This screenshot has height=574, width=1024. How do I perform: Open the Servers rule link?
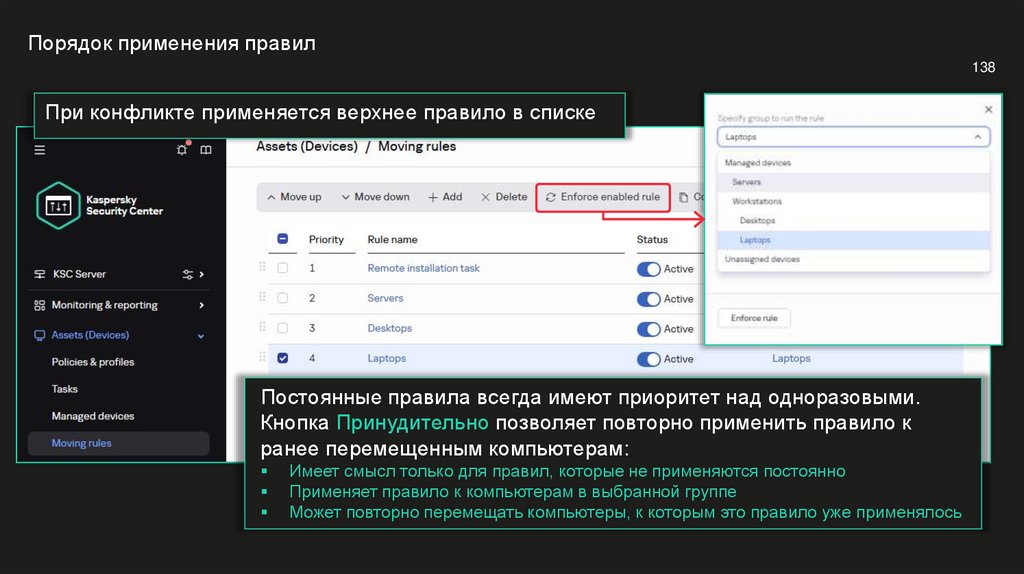pyautogui.click(x=385, y=298)
